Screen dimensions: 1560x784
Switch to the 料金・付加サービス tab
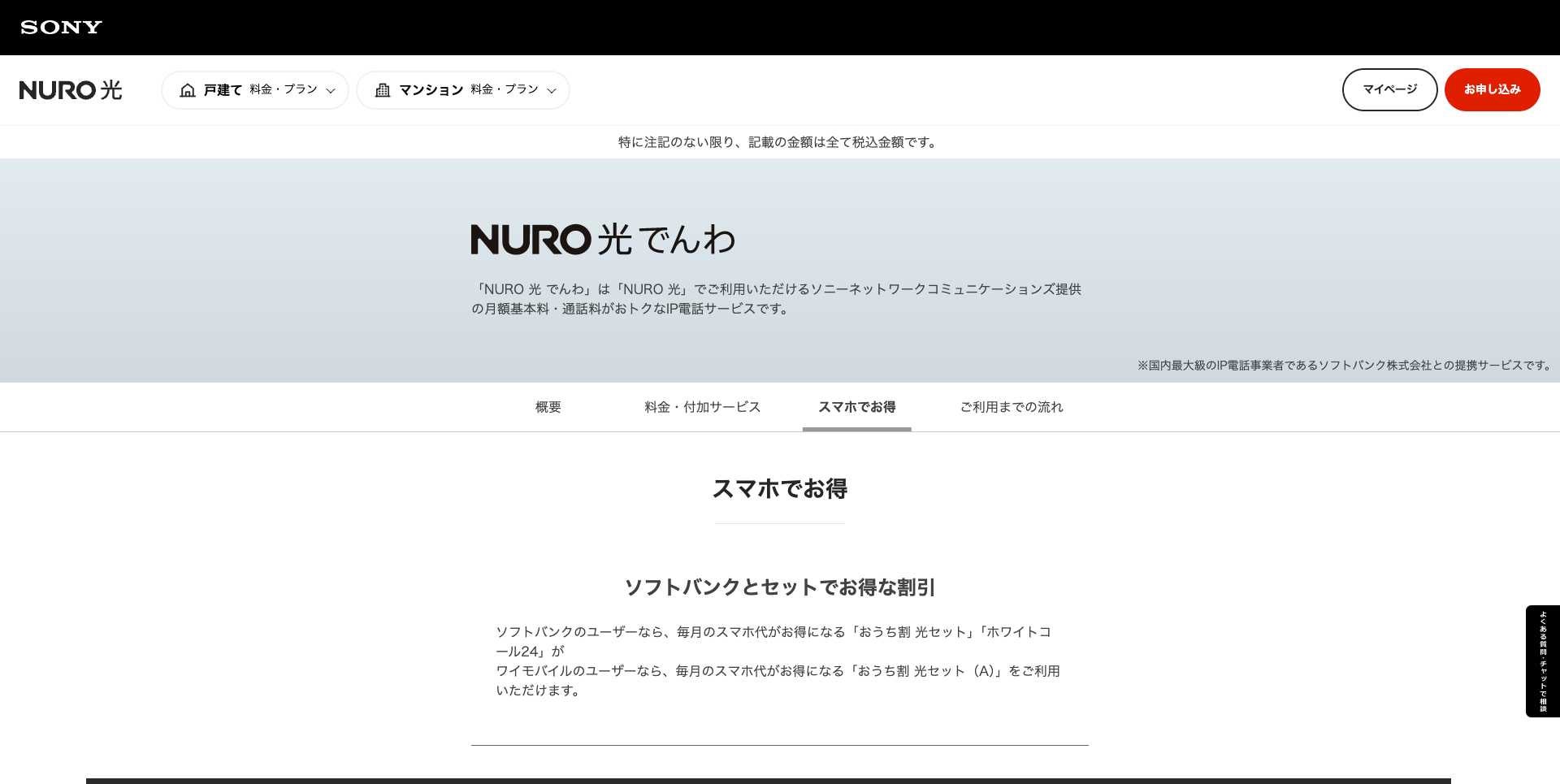point(702,407)
